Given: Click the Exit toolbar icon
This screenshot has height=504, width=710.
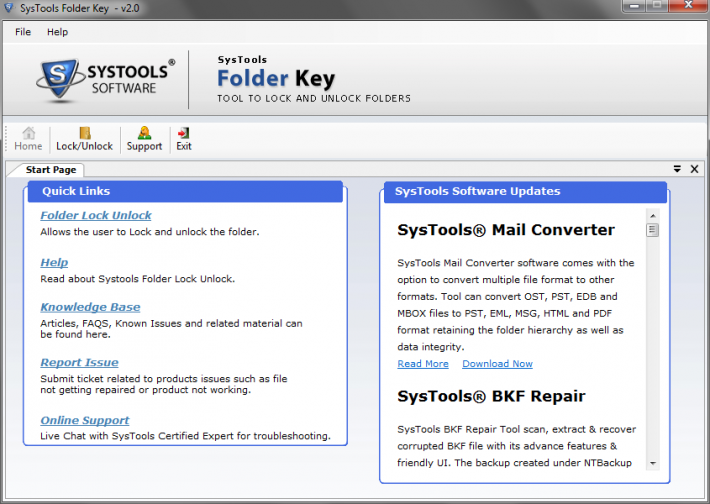Looking at the screenshot, I should click(x=183, y=139).
